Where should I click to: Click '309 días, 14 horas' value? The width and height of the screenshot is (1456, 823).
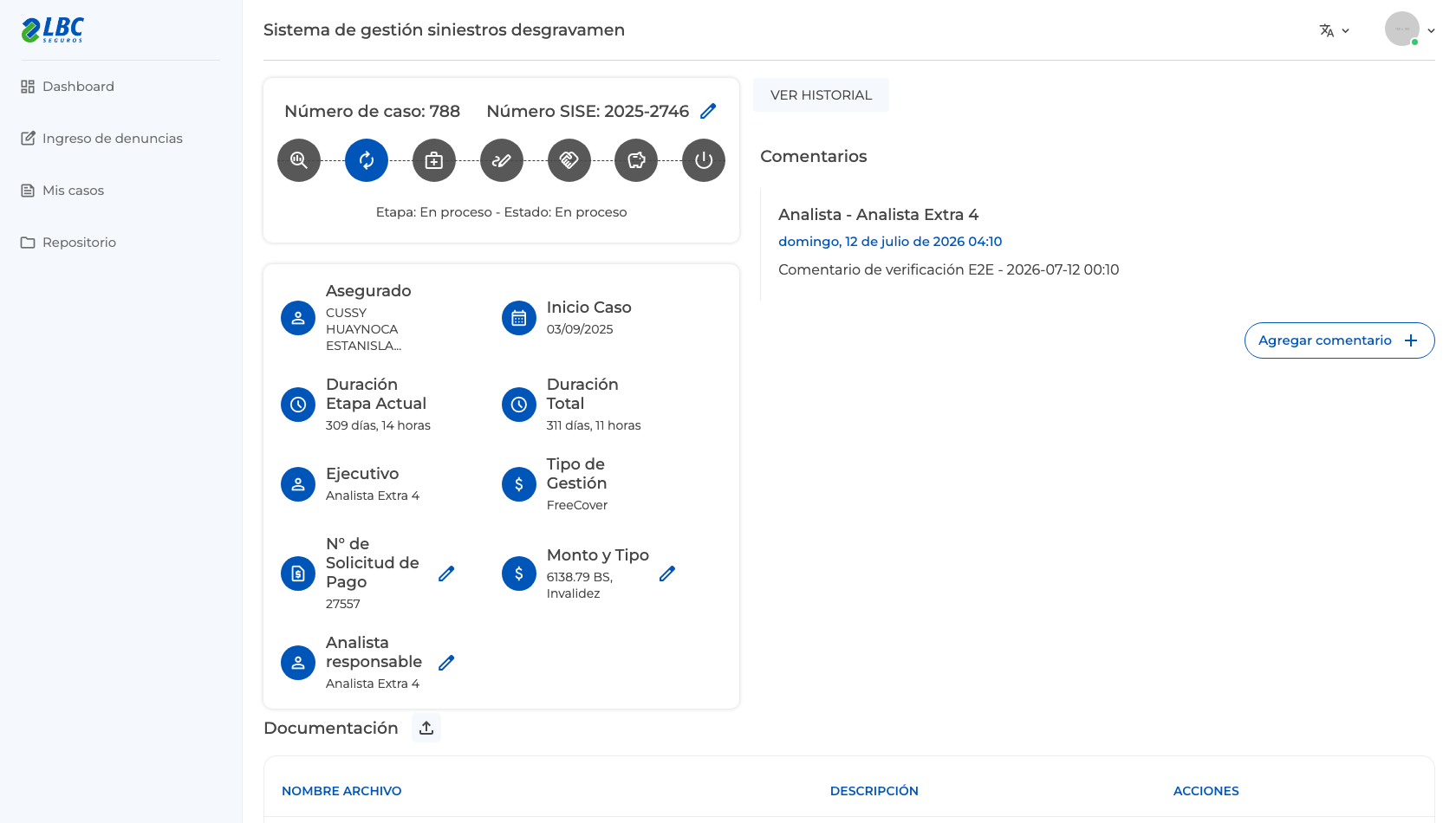coord(378,425)
